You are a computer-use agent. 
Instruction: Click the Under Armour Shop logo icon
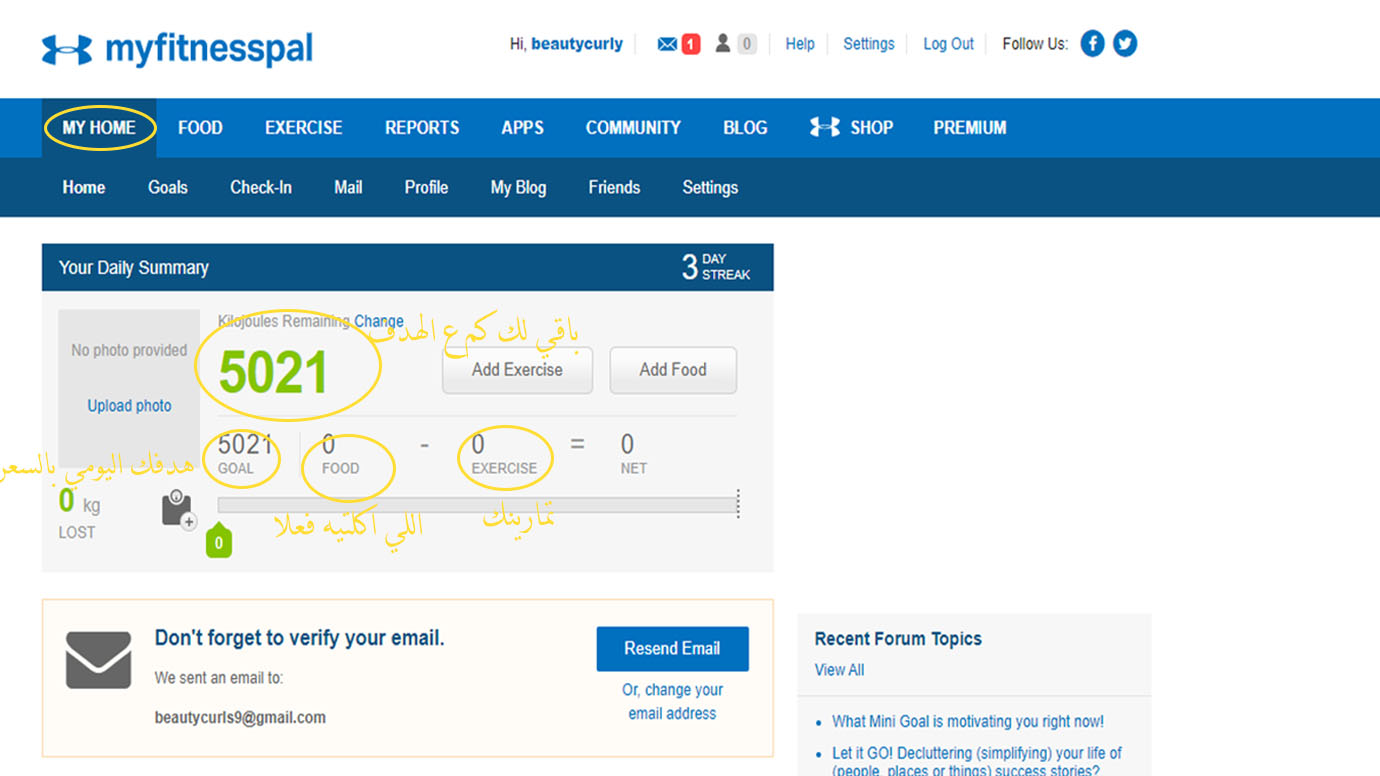coord(825,127)
